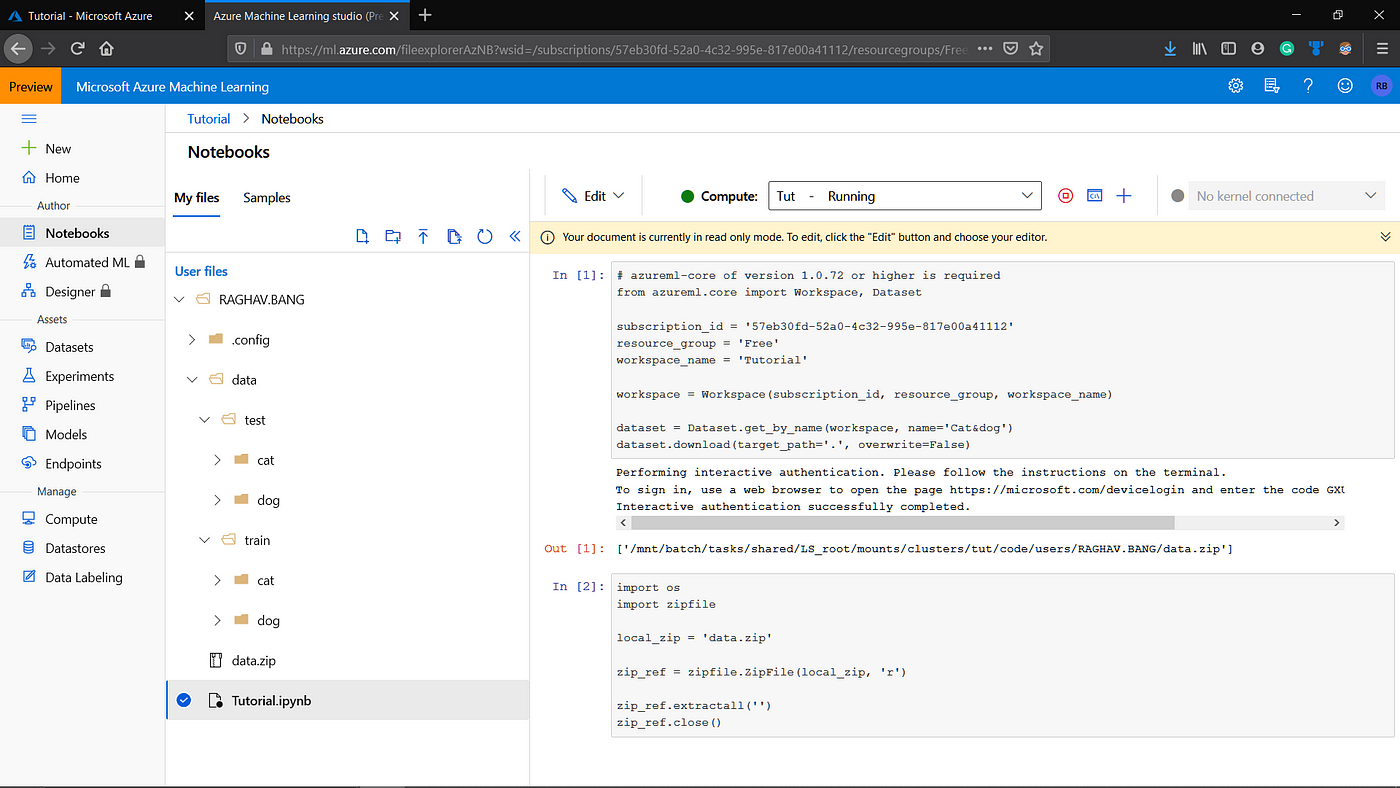Show Firefox sidebars icon
Viewport: 1400px width, 788px height.
click(x=1228, y=48)
